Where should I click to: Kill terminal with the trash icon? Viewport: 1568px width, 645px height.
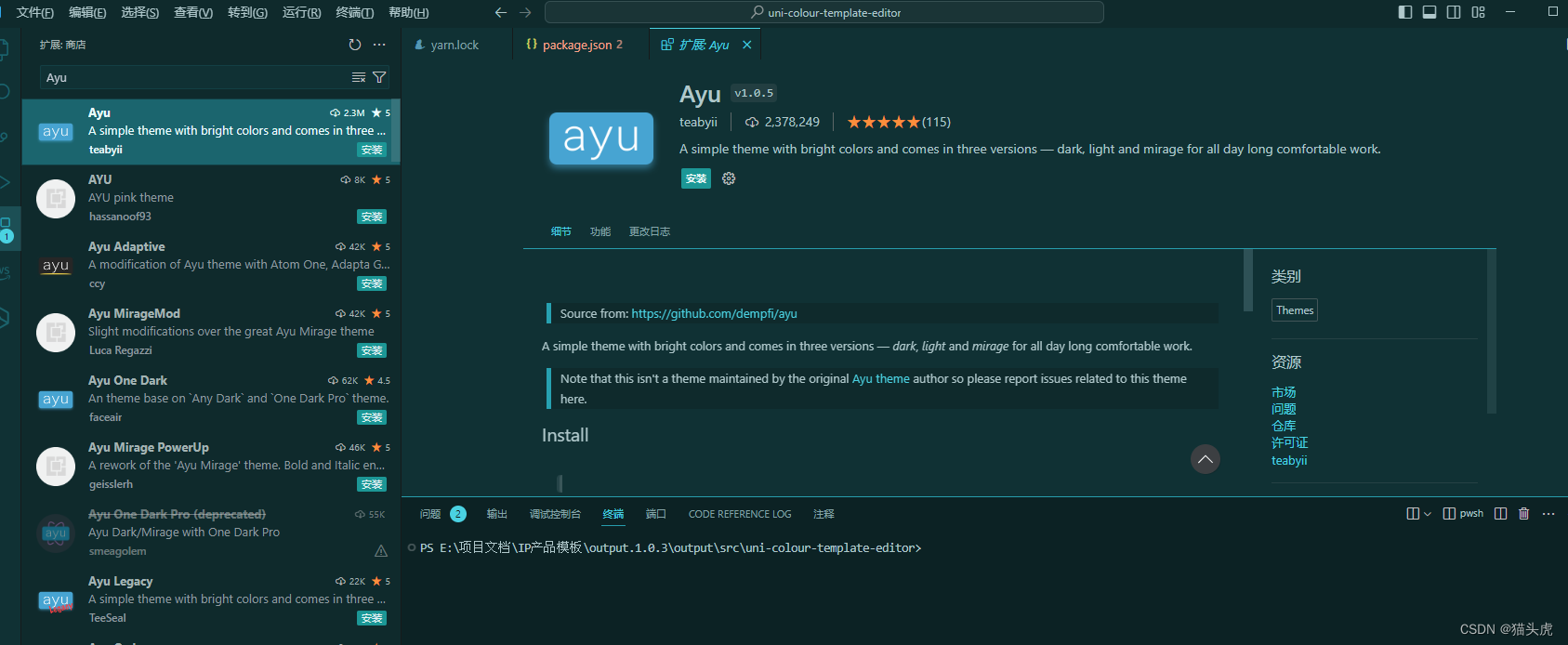tap(1523, 514)
